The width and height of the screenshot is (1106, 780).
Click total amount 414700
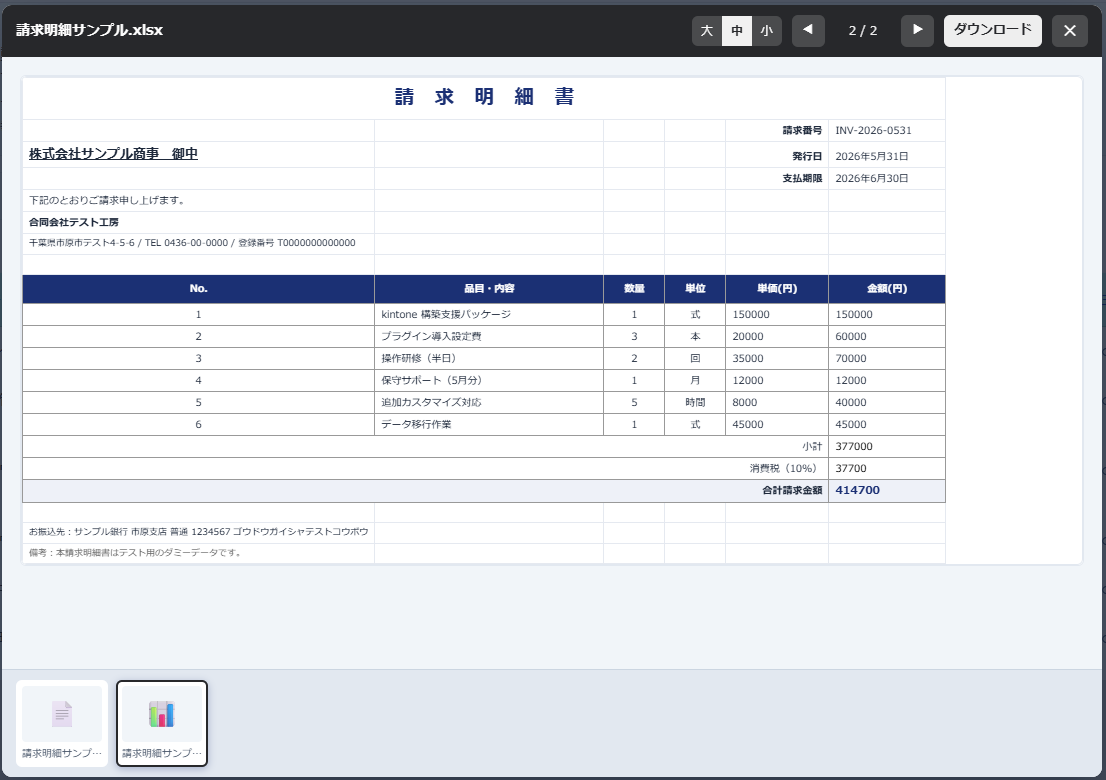point(857,490)
